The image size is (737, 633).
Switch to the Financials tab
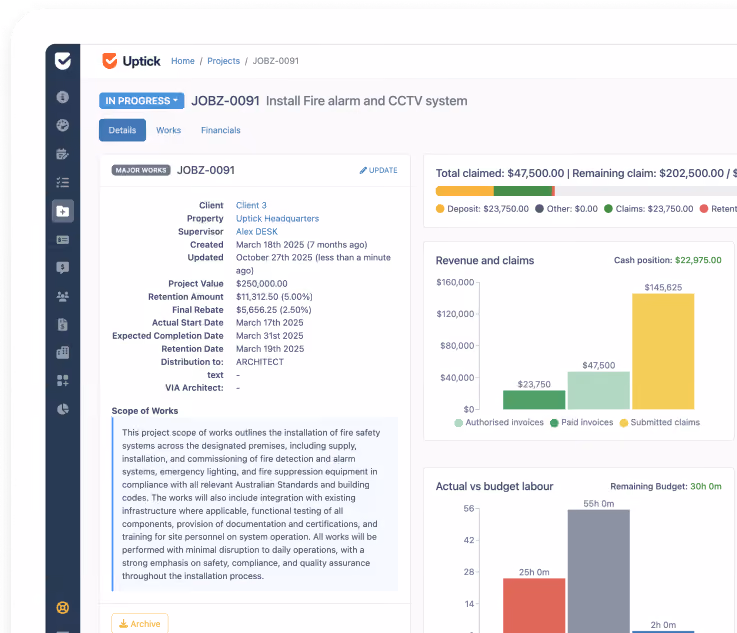click(x=220, y=130)
